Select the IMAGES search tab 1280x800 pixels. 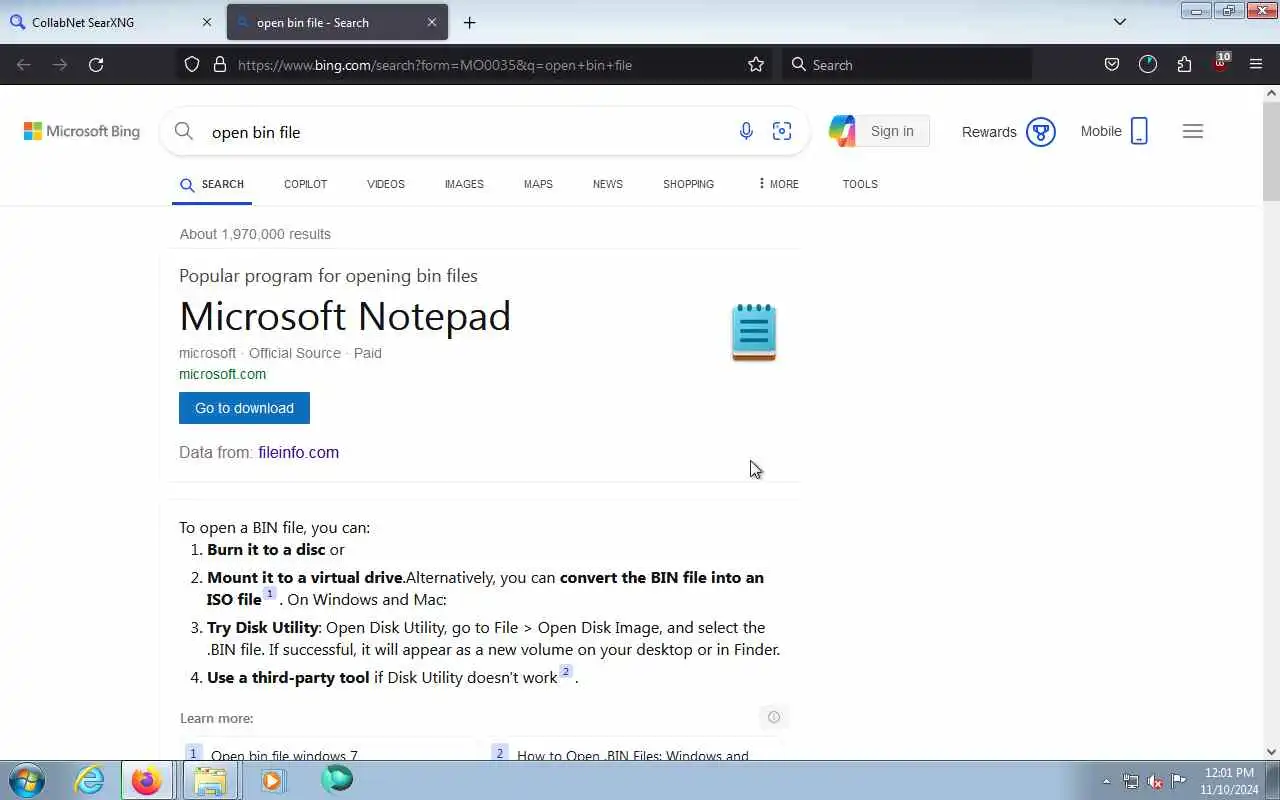point(464,184)
